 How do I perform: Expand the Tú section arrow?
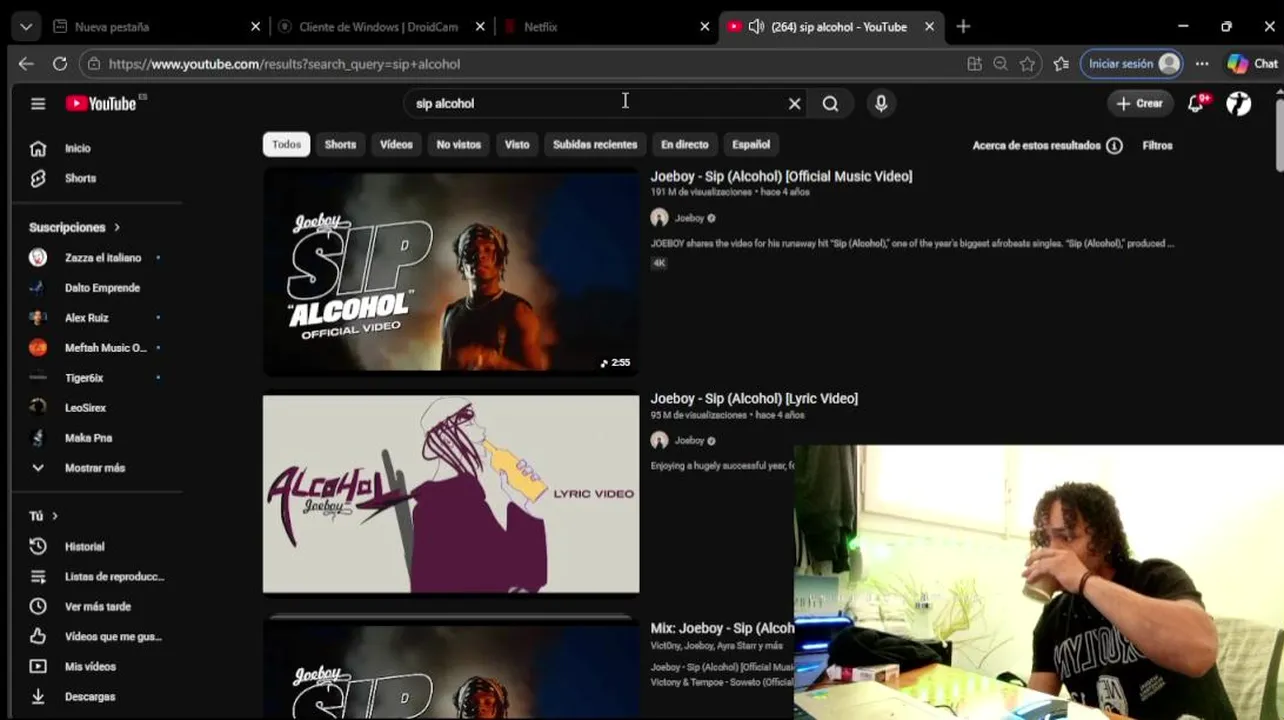coord(54,516)
